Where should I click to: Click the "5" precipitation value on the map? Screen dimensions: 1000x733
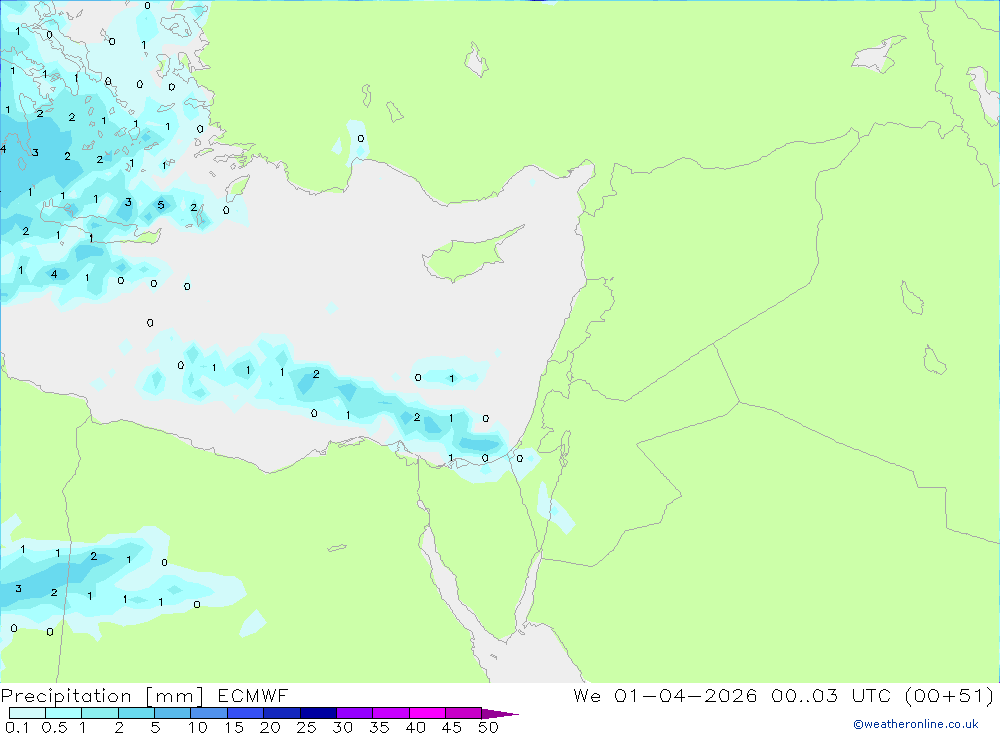pyautogui.click(x=161, y=205)
